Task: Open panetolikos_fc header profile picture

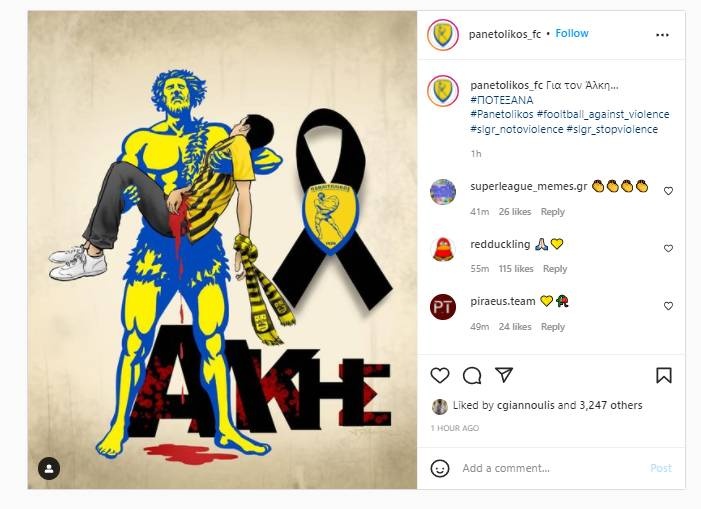Action: point(443,34)
